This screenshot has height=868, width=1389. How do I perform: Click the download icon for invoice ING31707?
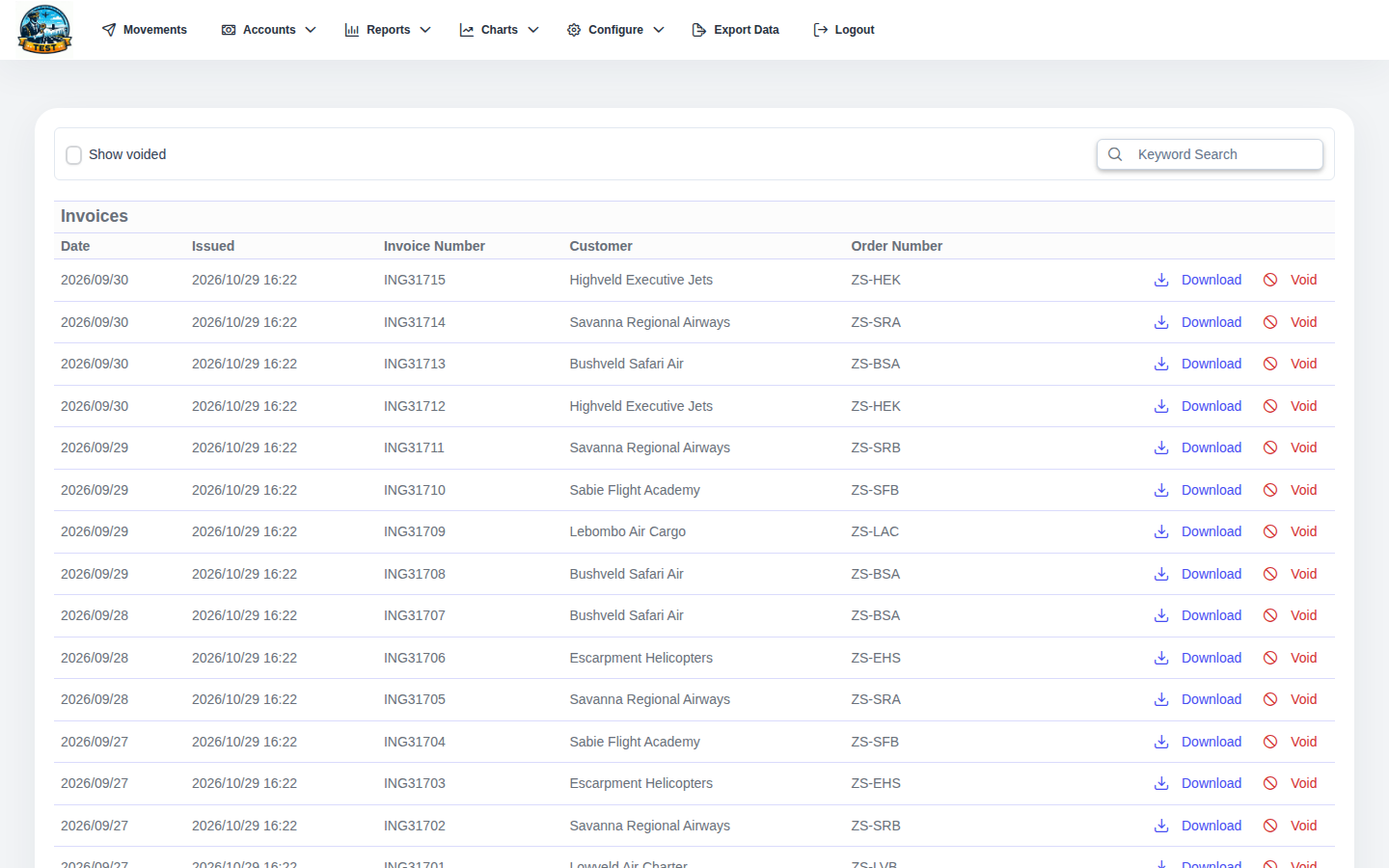(x=1161, y=615)
